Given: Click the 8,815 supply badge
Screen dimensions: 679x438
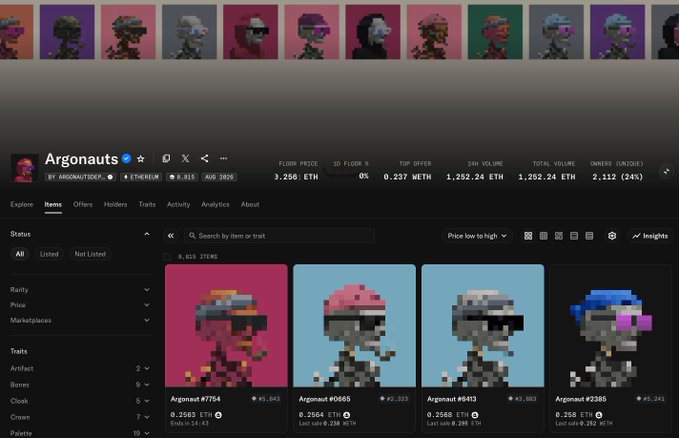Looking at the screenshot, I should pos(182,177).
